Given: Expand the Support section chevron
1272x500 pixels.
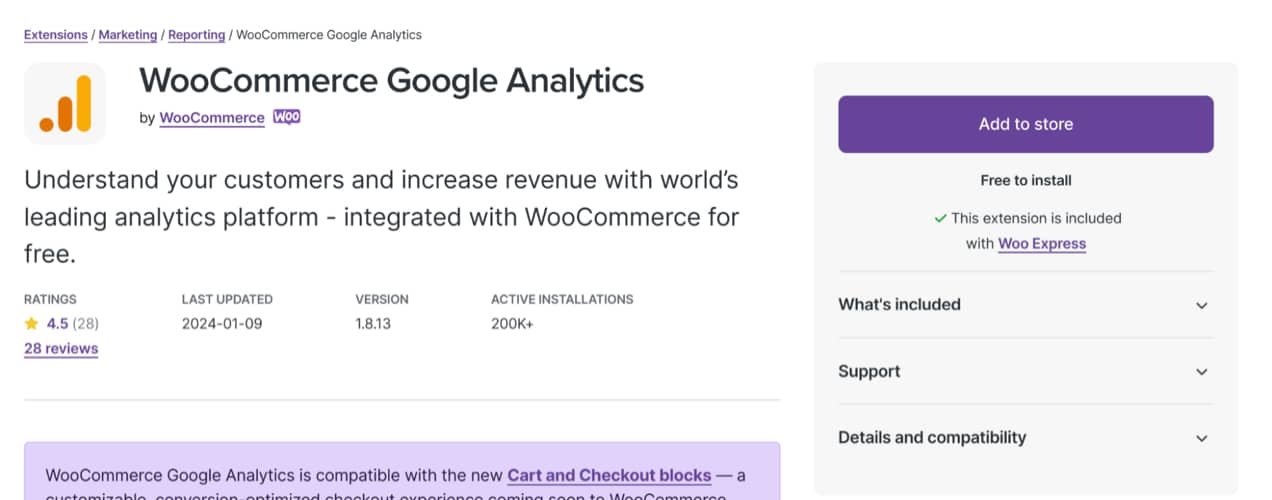Looking at the screenshot, I should pos(1202,372).
